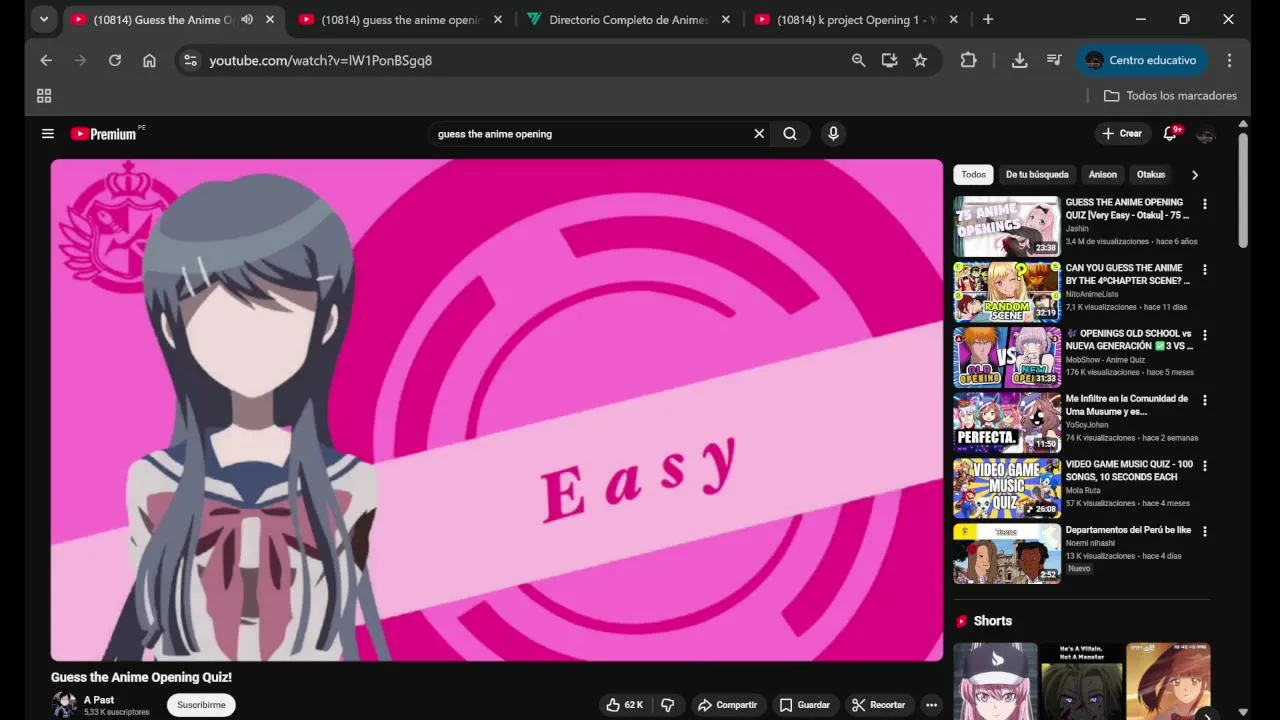Like the video (62 K)
Viewport: 1280px width, 720px height.
coord(624,705)
